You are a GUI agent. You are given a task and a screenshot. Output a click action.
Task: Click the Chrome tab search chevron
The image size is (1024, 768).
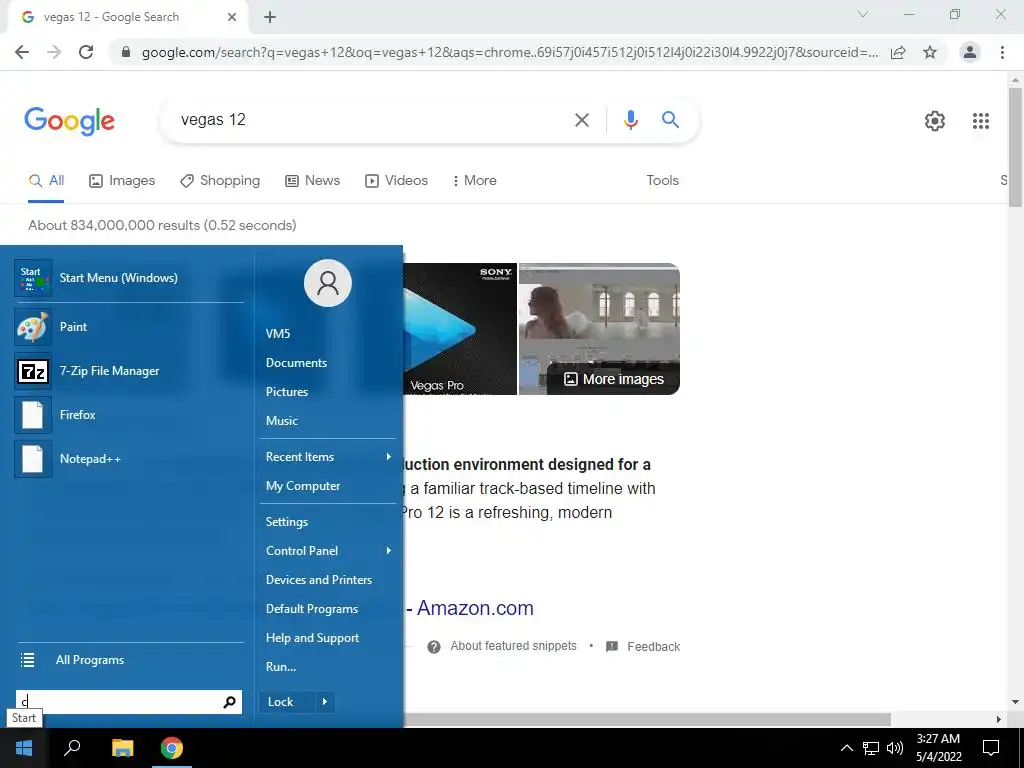pos(863,14)
